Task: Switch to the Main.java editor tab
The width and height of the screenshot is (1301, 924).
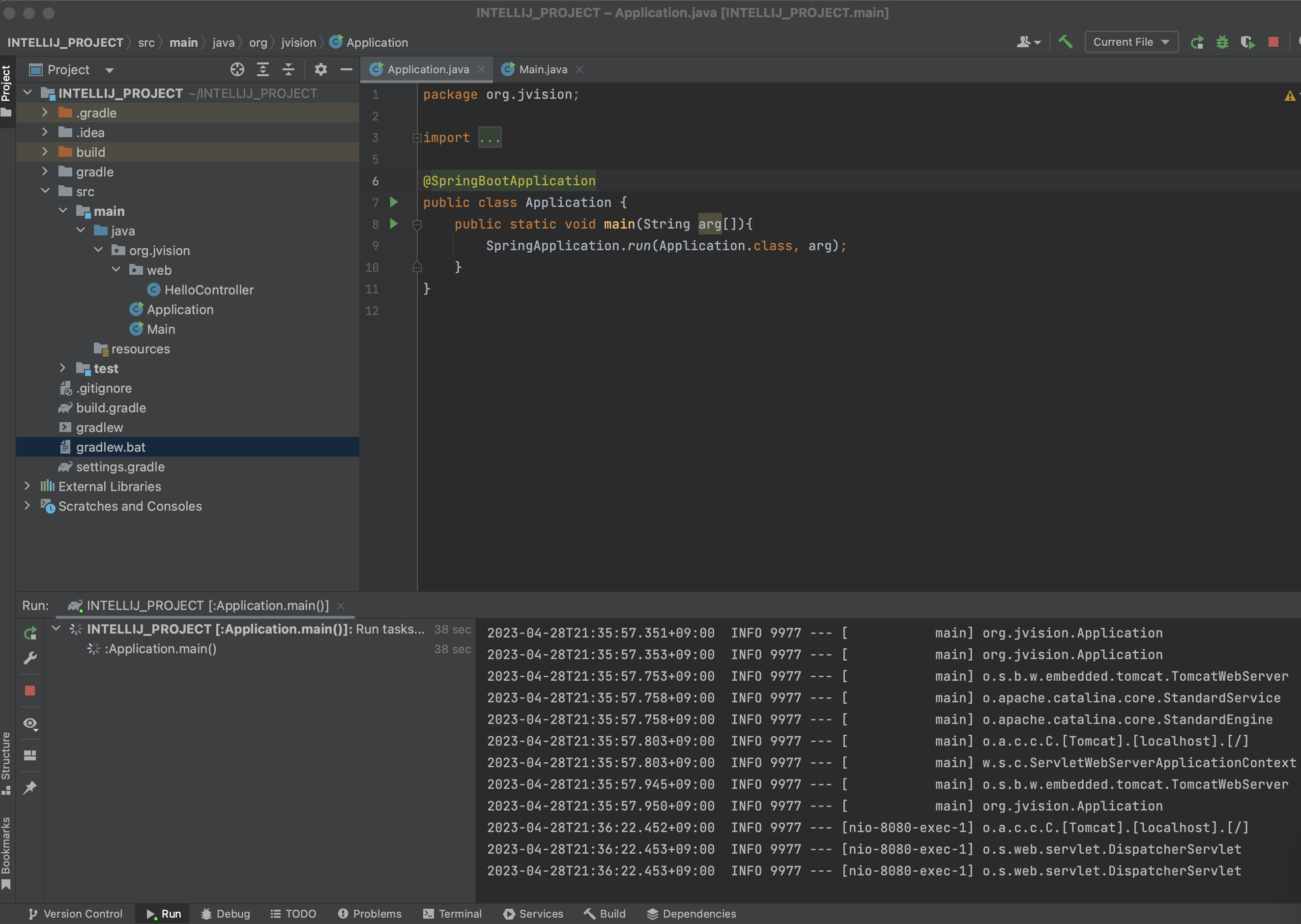Action: tap(542, 69)
